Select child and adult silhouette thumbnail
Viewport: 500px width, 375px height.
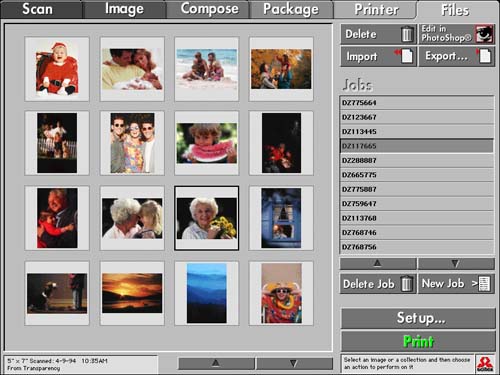tap(57, 293)
